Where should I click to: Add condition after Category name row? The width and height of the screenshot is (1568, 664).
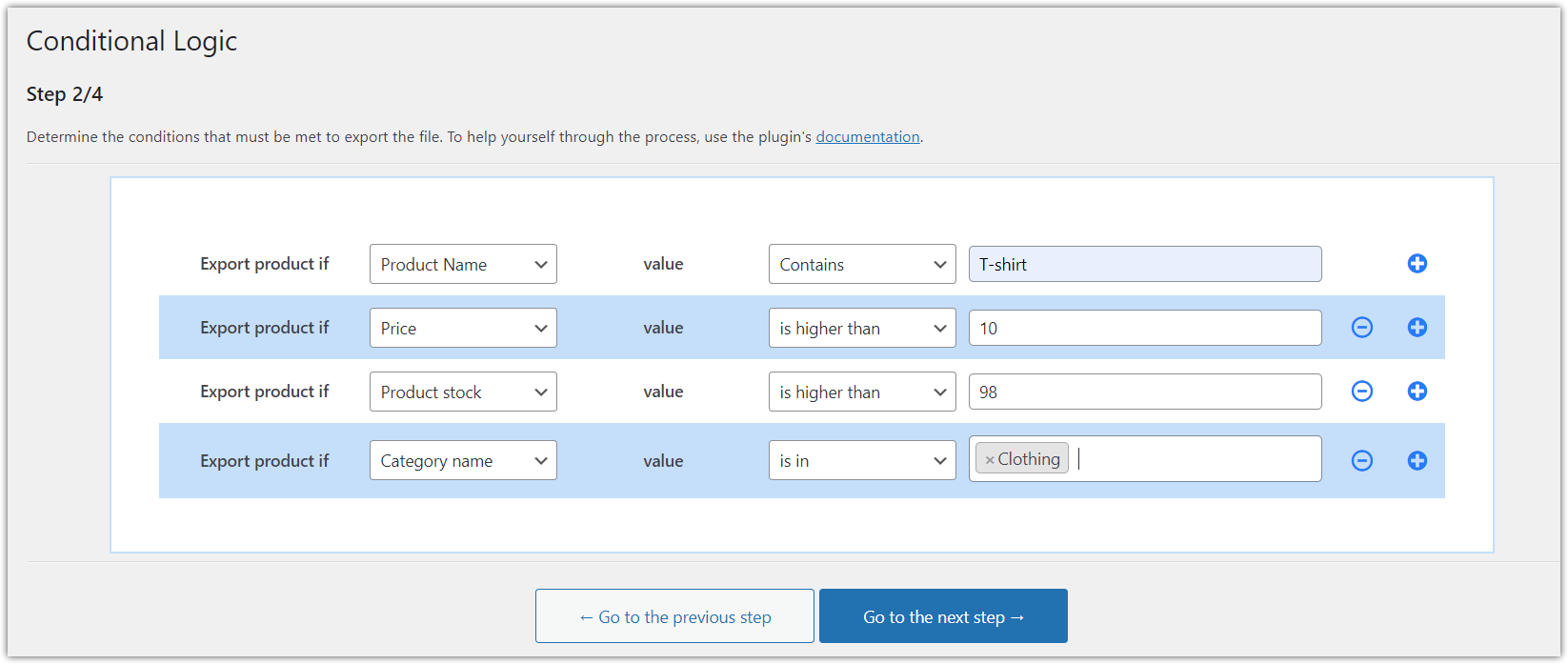pyautogui.click(x=1417, y=461)
